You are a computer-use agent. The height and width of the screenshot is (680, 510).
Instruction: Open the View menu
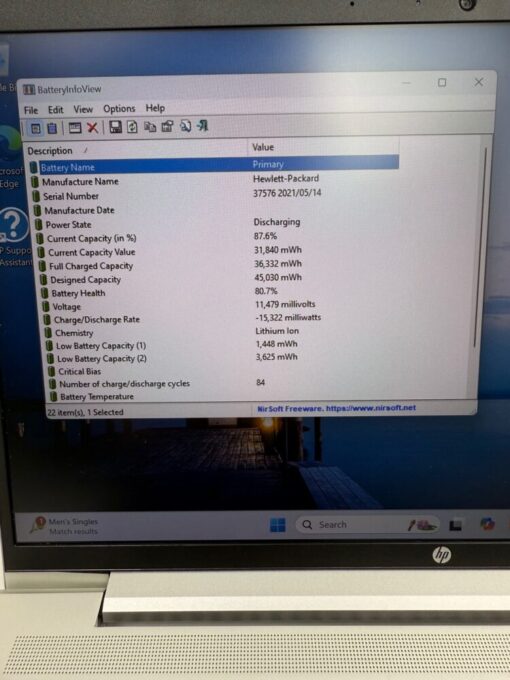click(x=83, y=109)
